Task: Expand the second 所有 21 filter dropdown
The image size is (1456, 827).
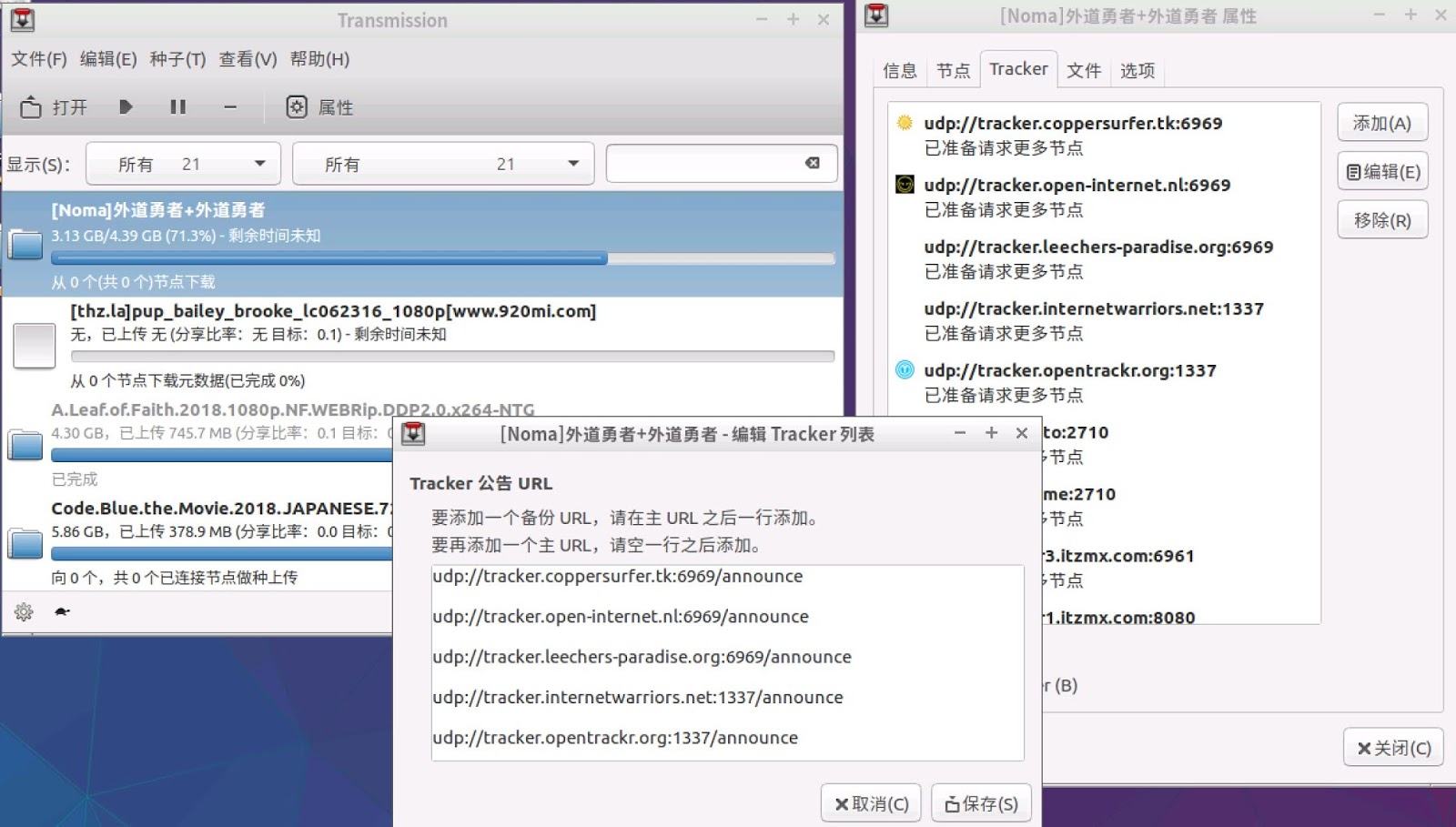Action: pos(443,164)
